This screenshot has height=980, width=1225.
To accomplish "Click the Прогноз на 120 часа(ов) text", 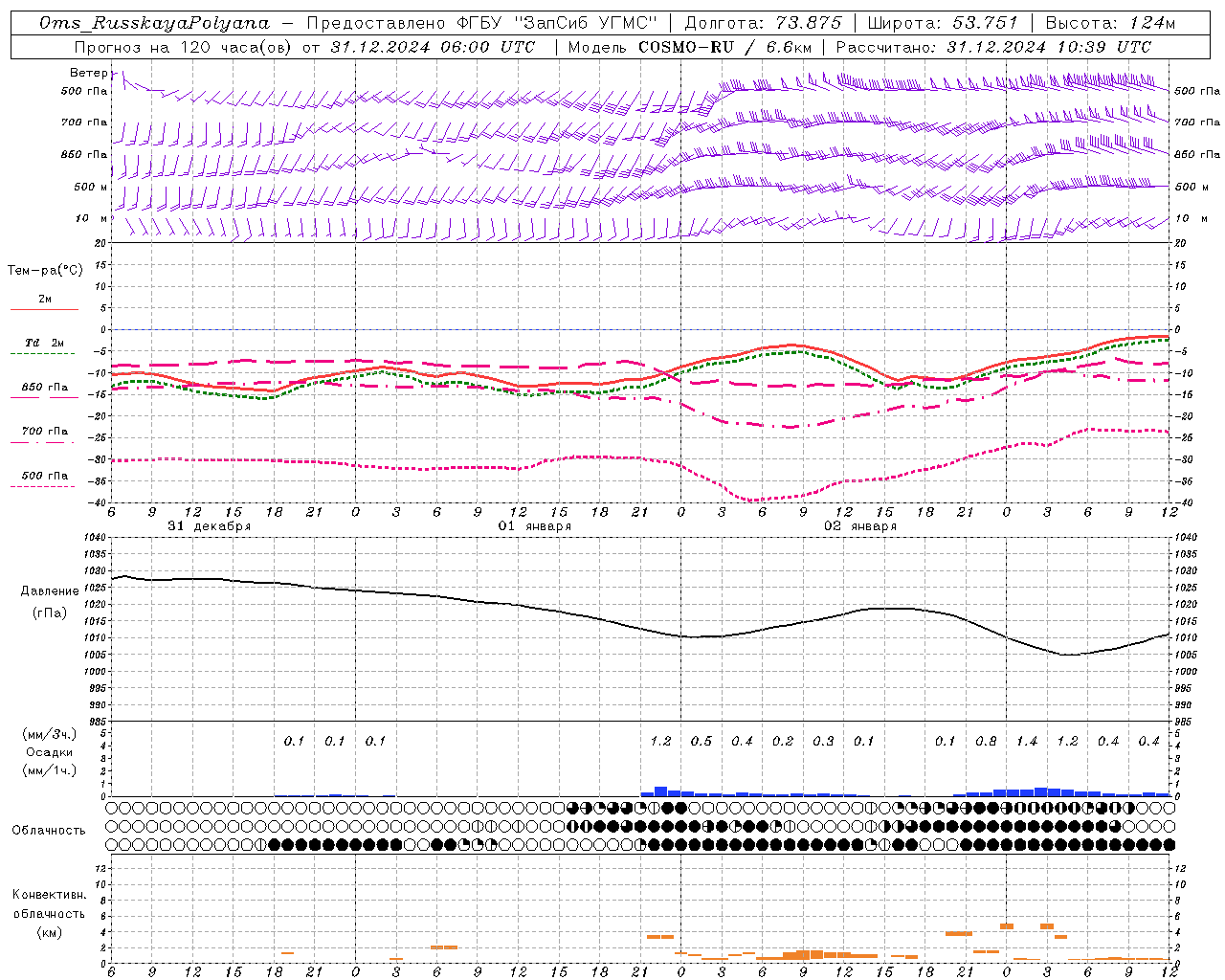I will pyautogui.click(x=184, y=47).
